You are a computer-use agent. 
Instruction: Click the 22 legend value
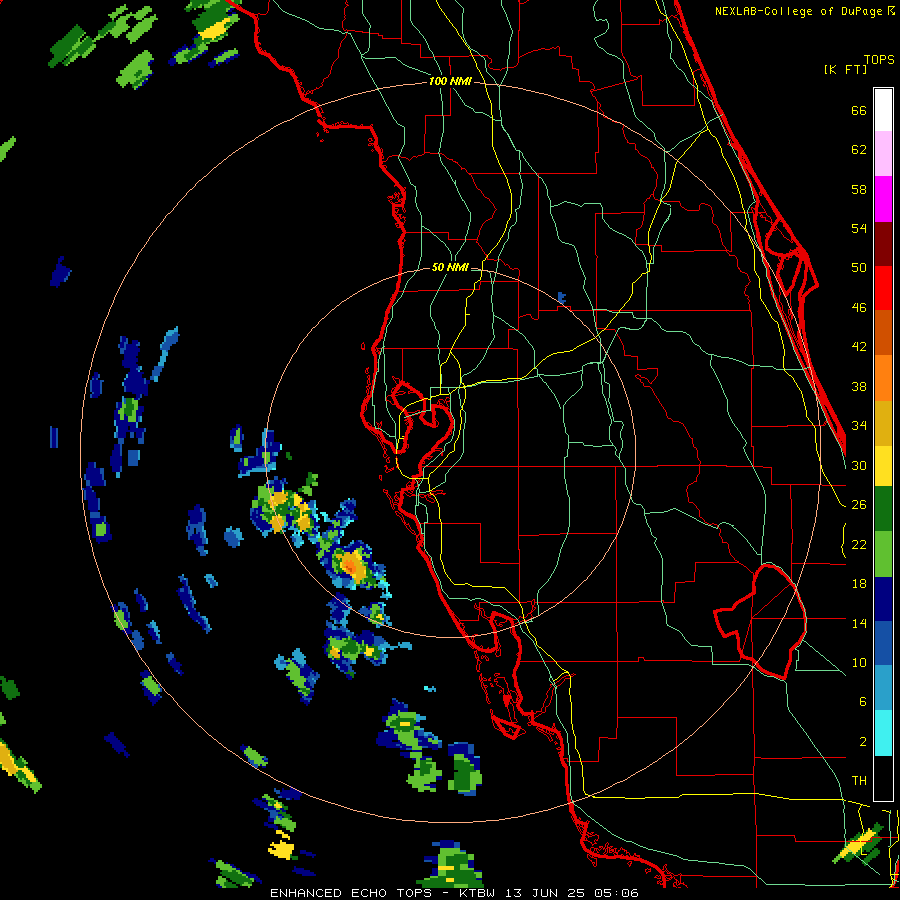(859, 545)
